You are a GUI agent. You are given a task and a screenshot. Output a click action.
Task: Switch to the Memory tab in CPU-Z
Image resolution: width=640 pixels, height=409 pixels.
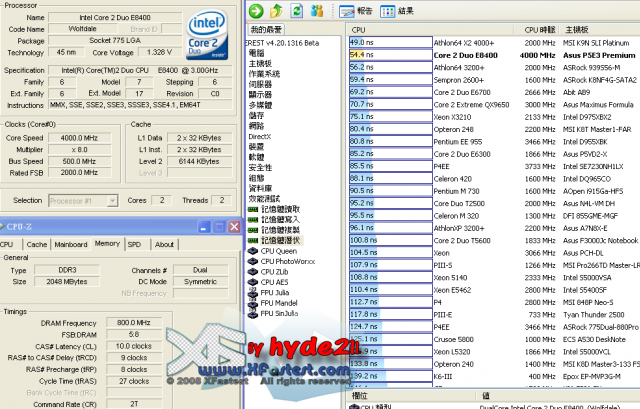click(x=107, y=243)
